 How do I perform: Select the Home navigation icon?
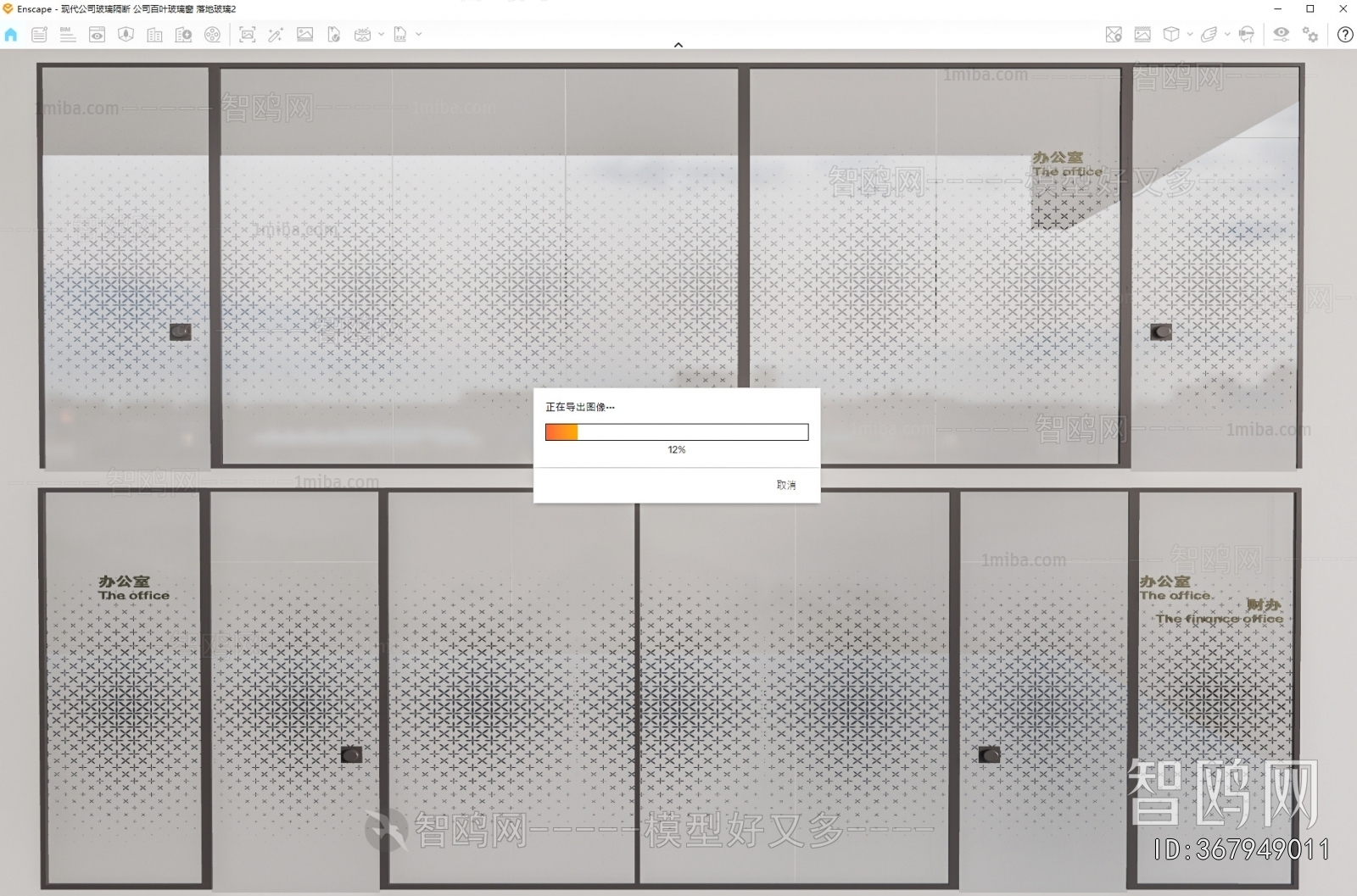pyautogui.click(x=11, y=35)
